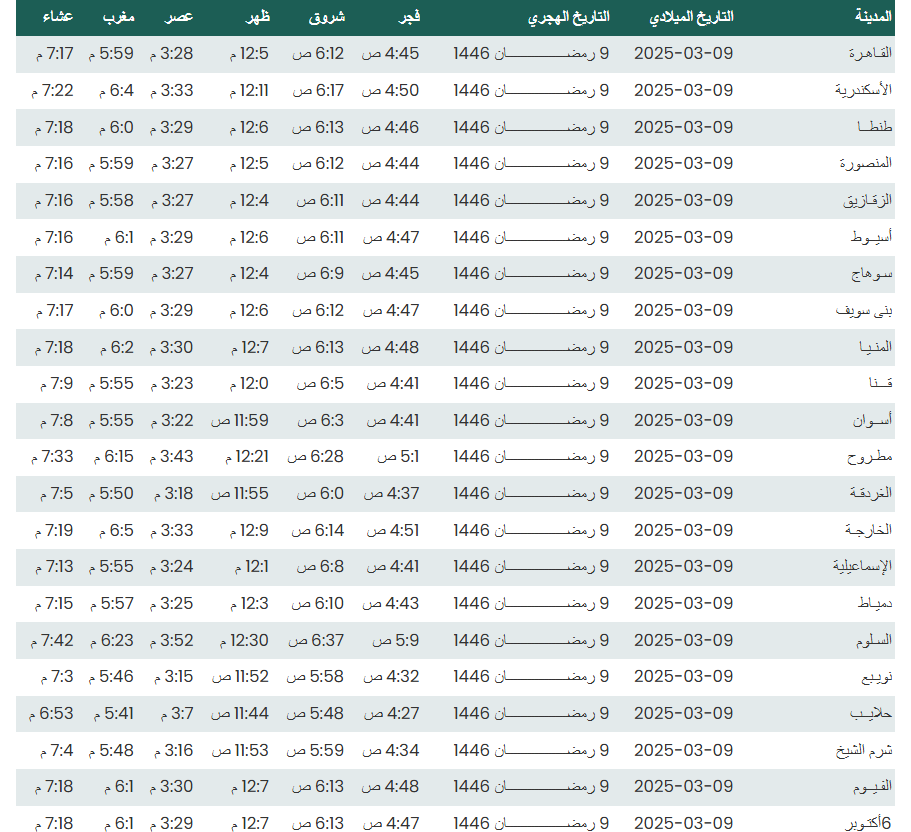Viewport: 911px width, 832px height.
Task: Select the الفيوم city name cell
Action: tap(873, 787)
